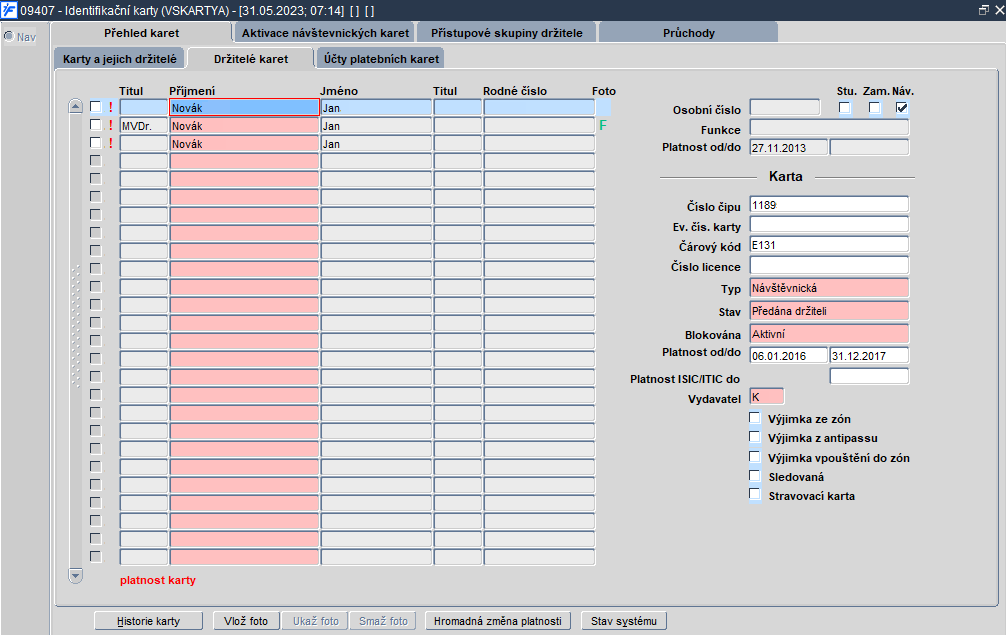Click Příjmení cell Novák in the third row
This screenshot has width=1006, height=635.
point(244,143)
